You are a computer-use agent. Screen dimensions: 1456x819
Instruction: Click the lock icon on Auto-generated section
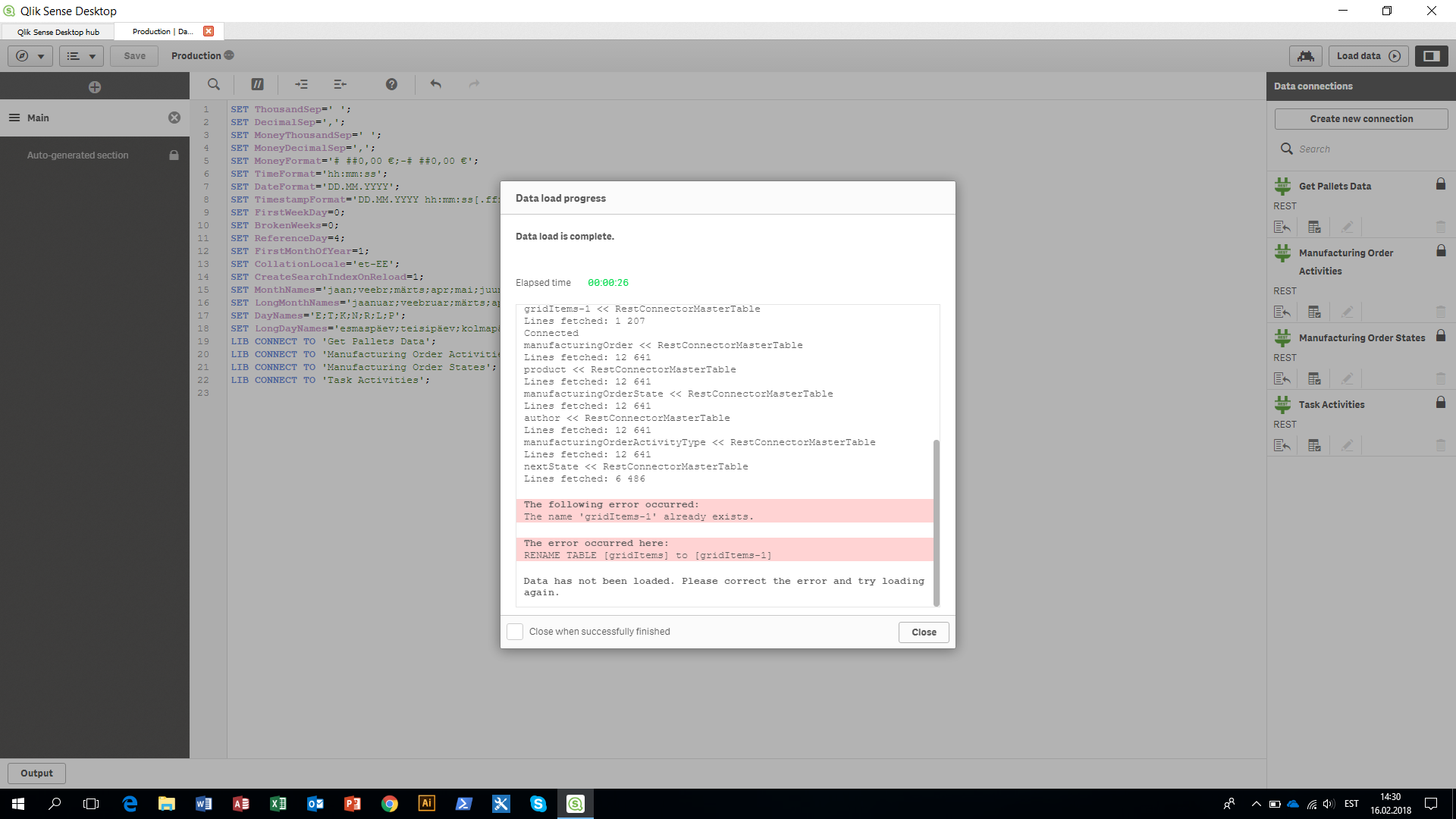174,155
